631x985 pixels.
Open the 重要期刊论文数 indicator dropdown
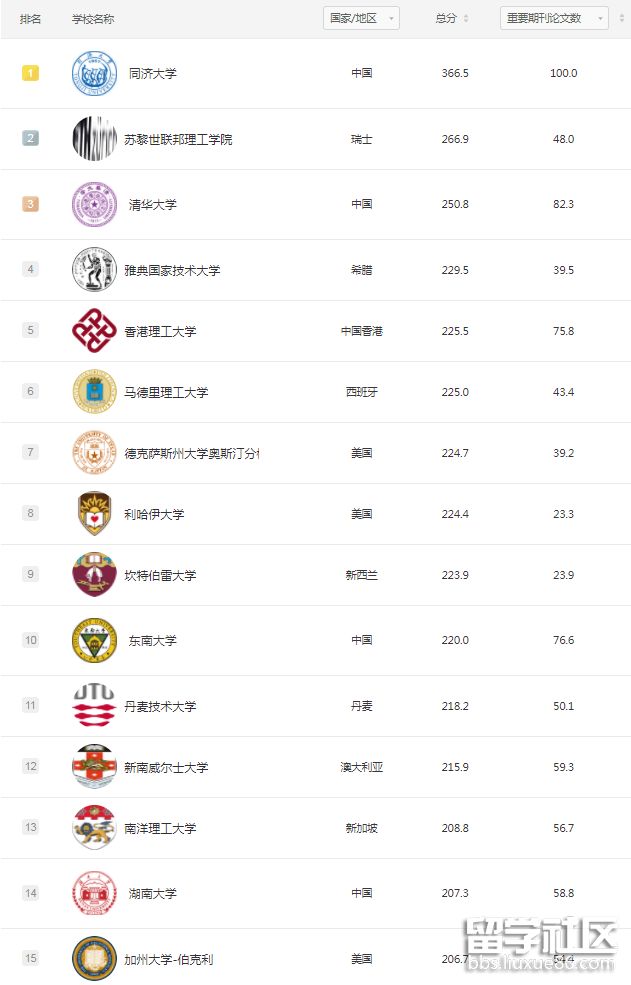tap(554, 18)
